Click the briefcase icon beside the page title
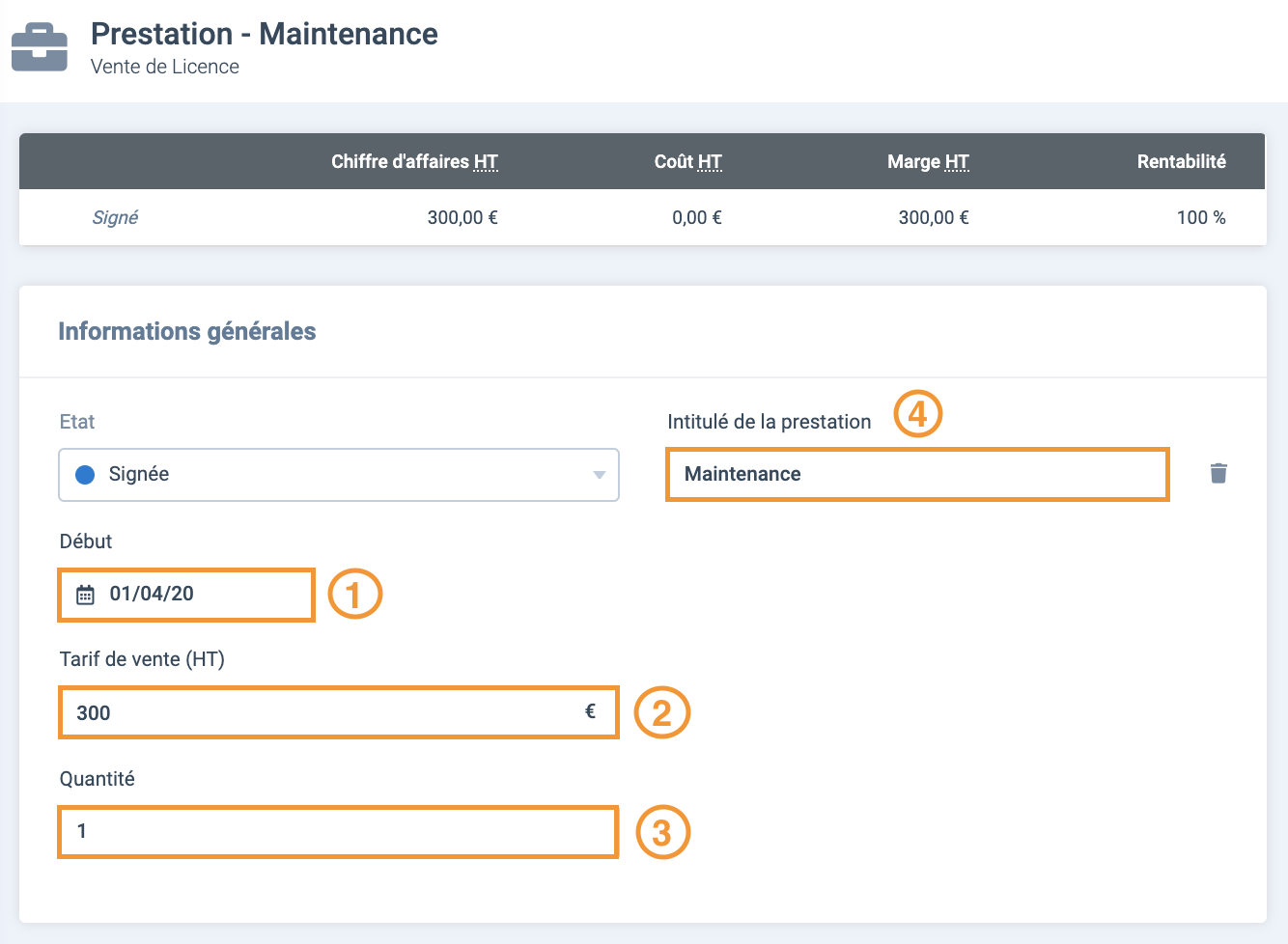The image size is (1288, 944). 40,48
